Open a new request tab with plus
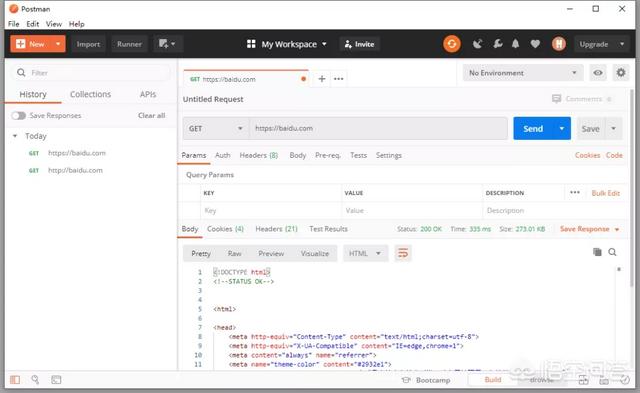 pyautogui.click(x=322, y=79)
